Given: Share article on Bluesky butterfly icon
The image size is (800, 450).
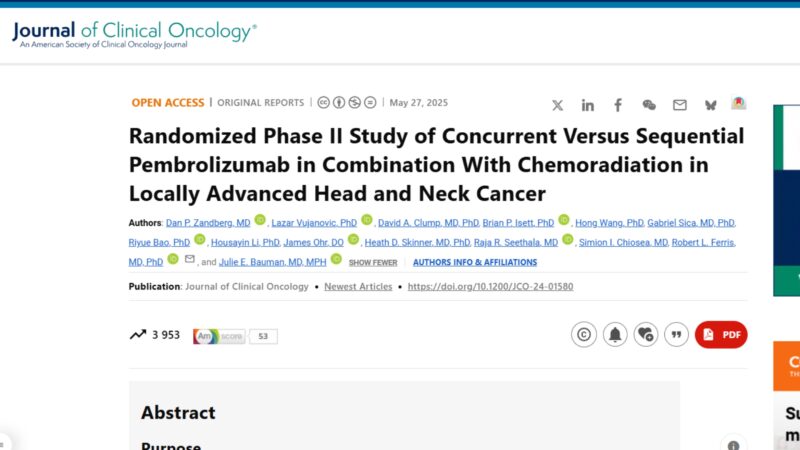Looking at the screenshot, I should 711,106.
